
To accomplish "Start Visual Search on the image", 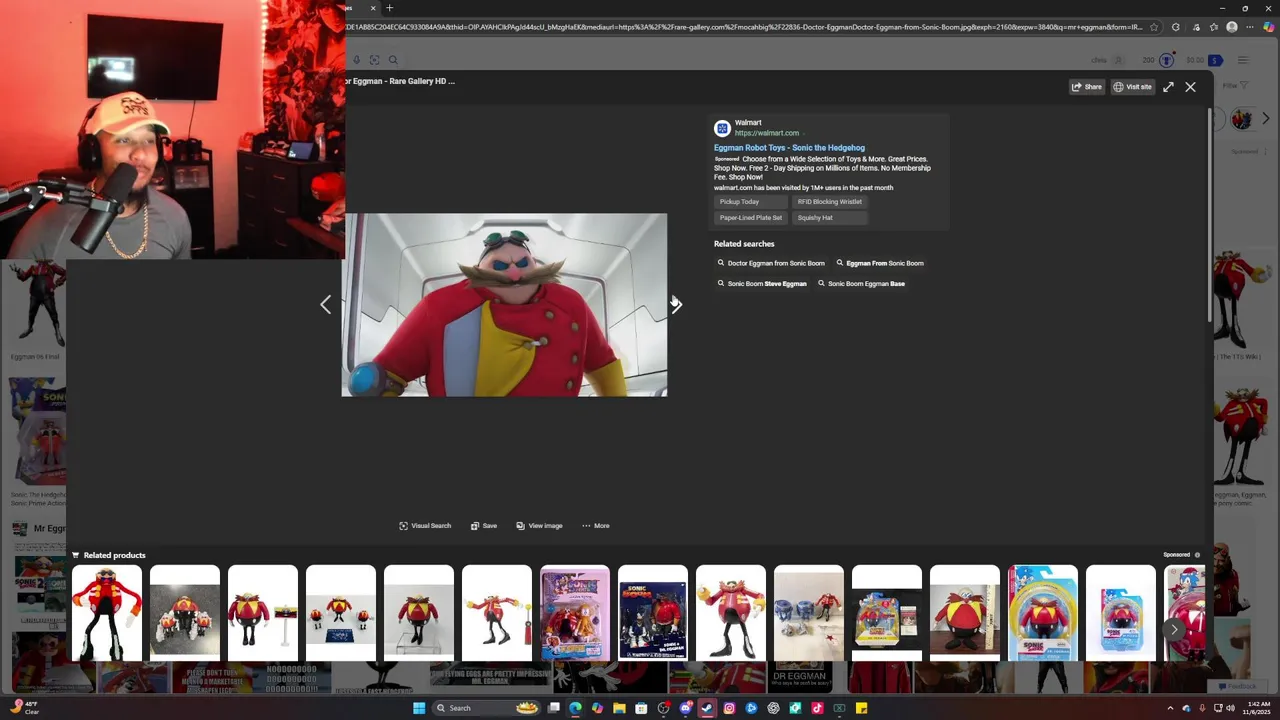I will click(425, 526).
